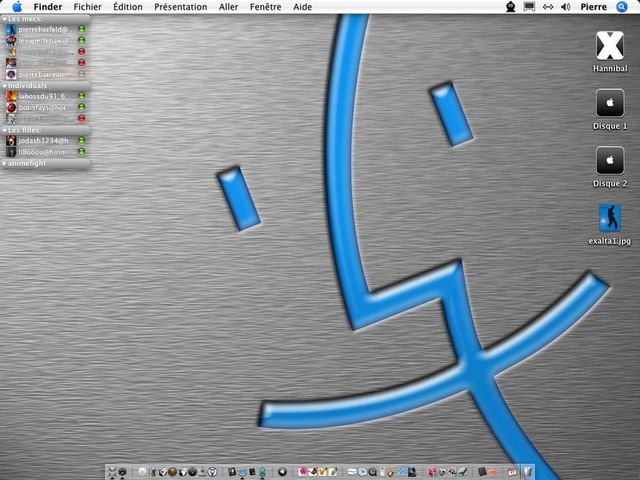Image resolution: width=640 pixels, height=480 pixels.
Task: Select contact pierrebarreau…
Action: point(45,74)
